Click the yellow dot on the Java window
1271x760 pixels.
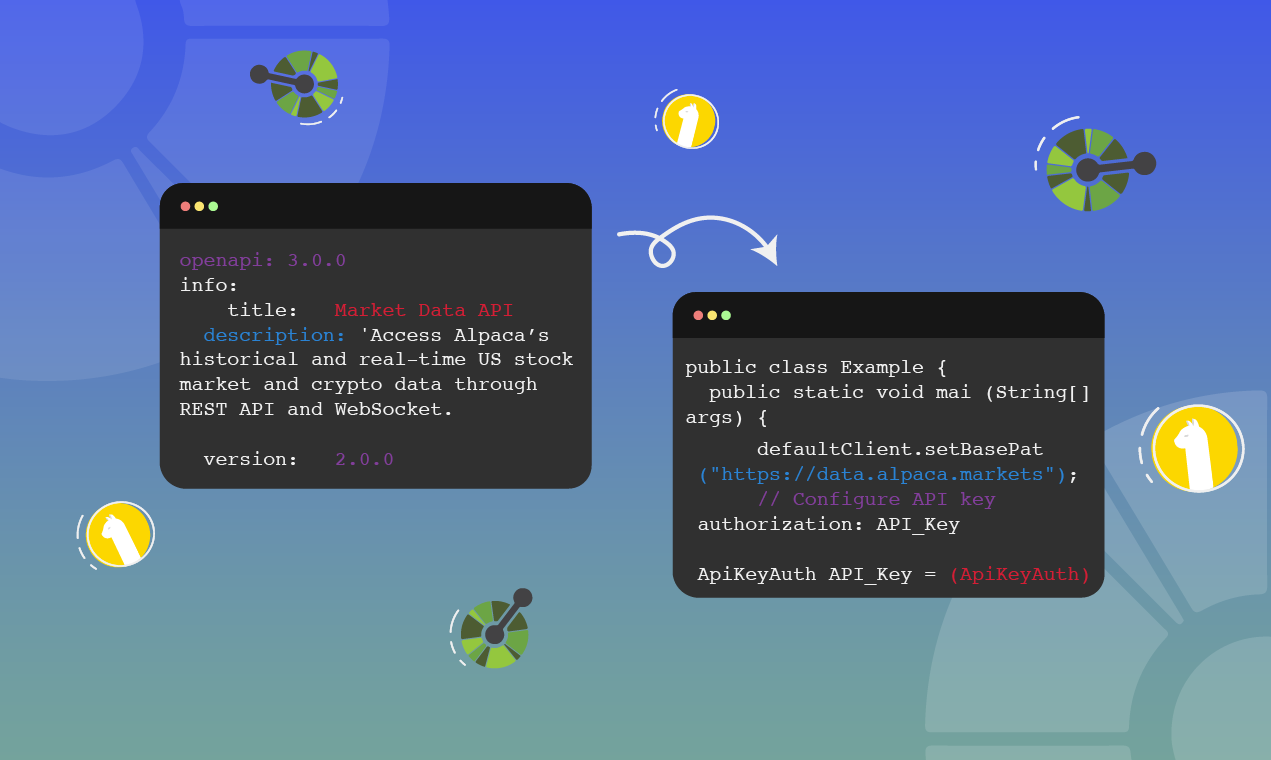712,315
